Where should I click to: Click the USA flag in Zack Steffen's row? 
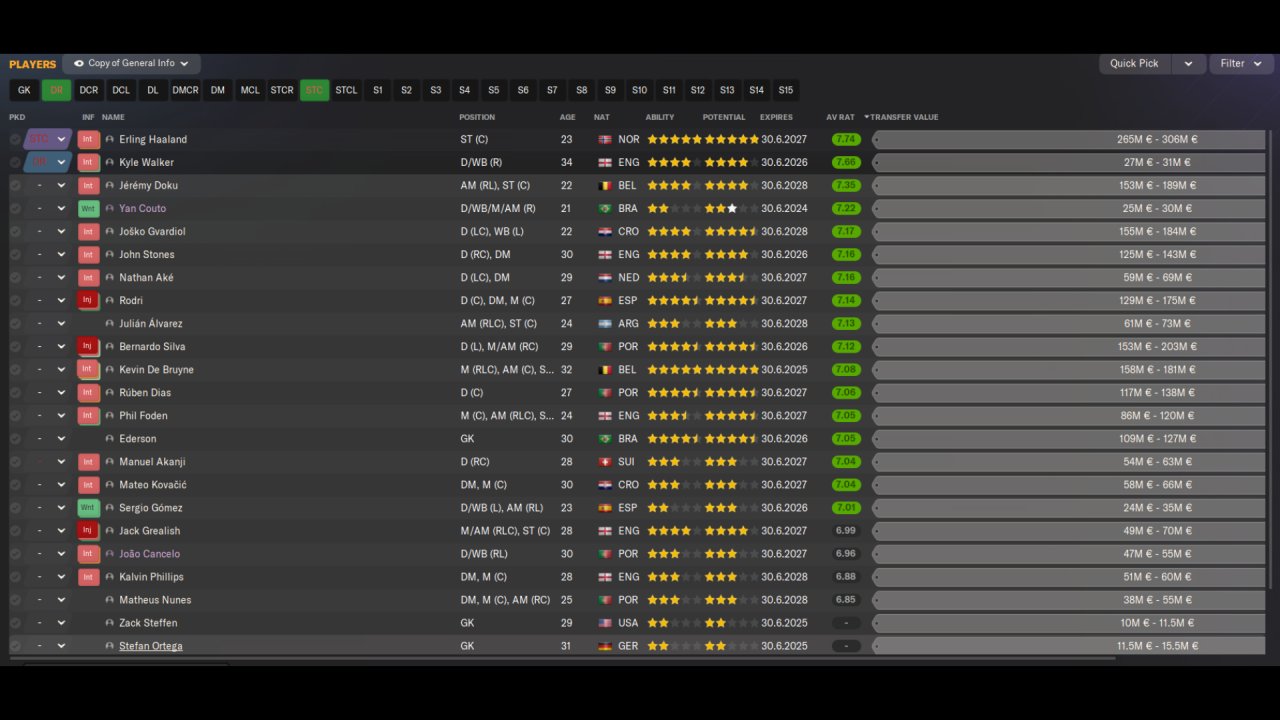tap(604, 623)
